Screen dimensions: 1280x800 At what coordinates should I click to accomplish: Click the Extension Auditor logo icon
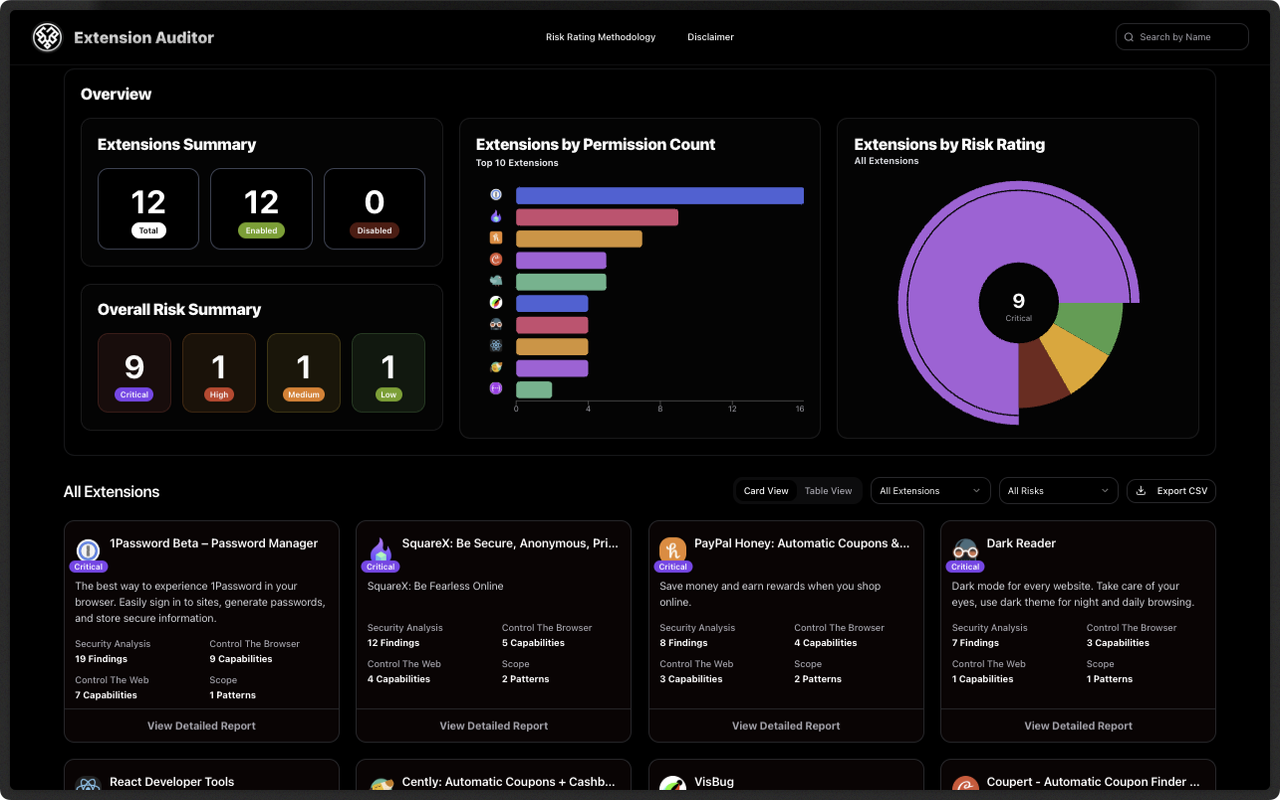point(47,38)
